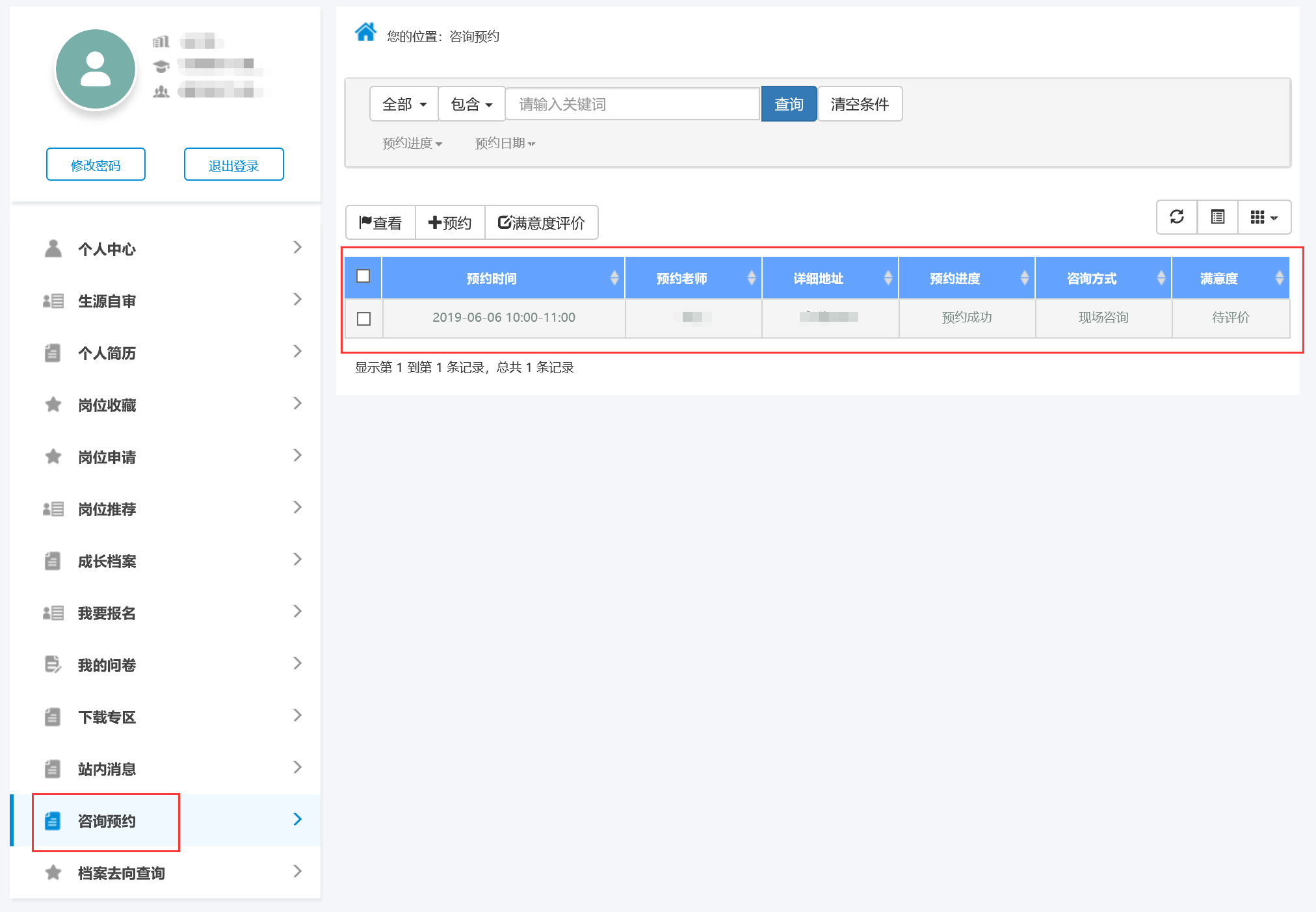1316x912 pixels.
Task: Open the 包含 condition dropdown
Action: pyautogui.click(x=472, y=104)
